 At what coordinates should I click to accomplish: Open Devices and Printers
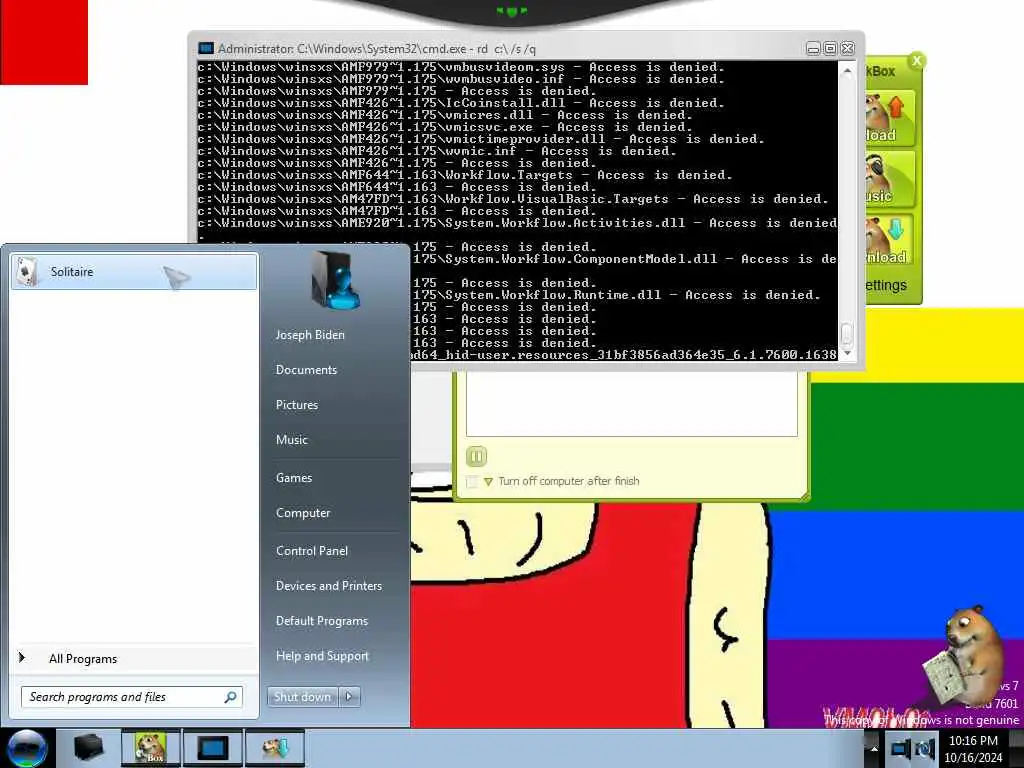(x=328, y=586)
